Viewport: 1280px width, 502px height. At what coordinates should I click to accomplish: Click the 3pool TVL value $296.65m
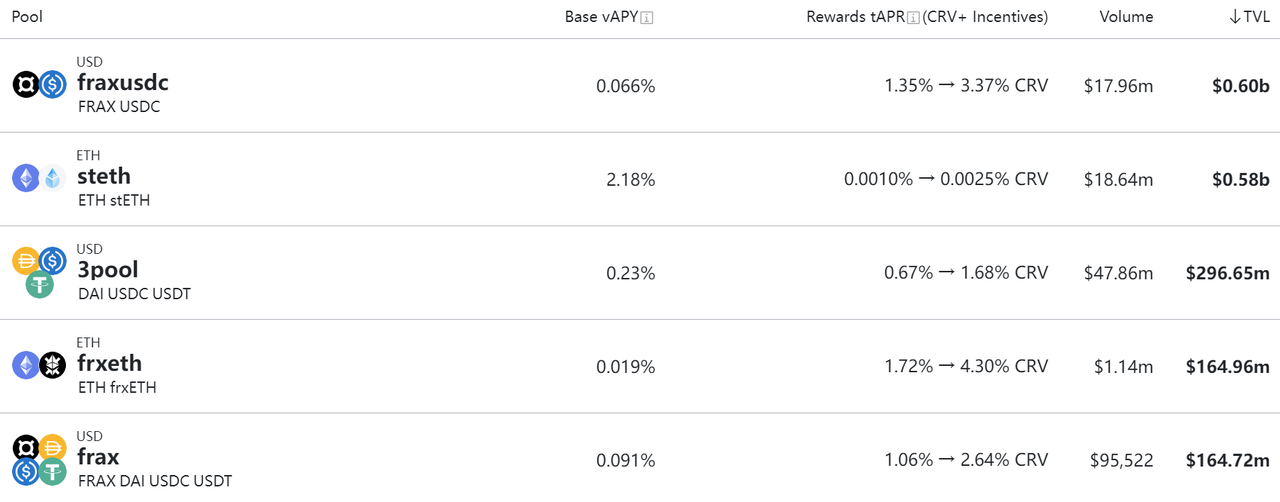pyautogui.click(x=1227, y=273)
